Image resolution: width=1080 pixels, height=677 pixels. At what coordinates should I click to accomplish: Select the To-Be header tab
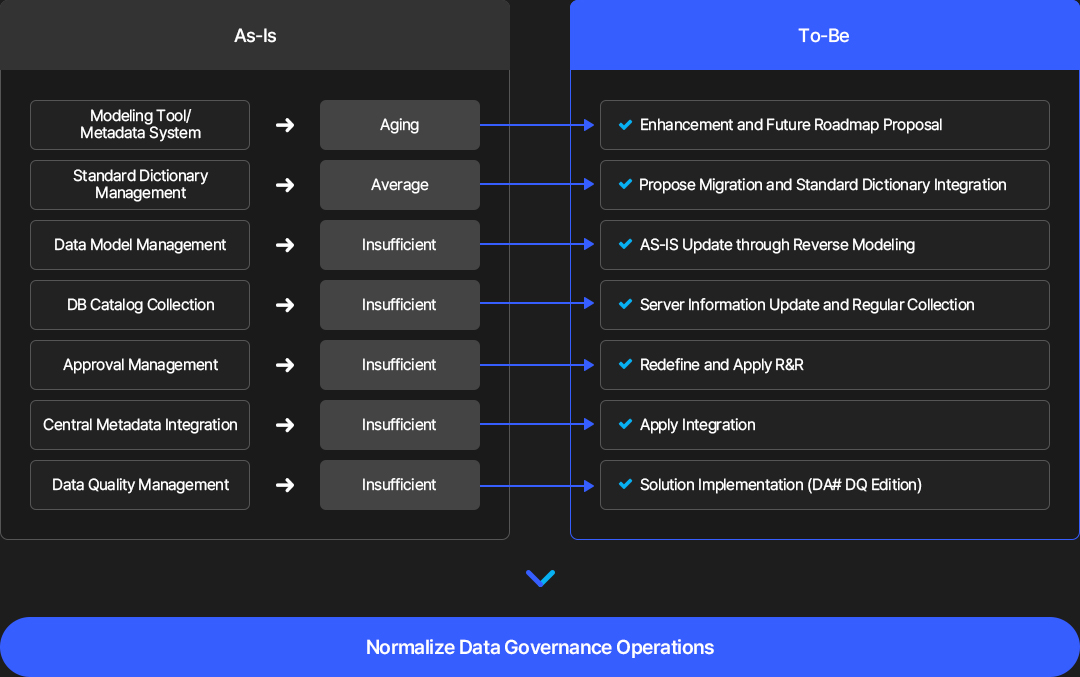pyautogui.click(x=824, y=35)
